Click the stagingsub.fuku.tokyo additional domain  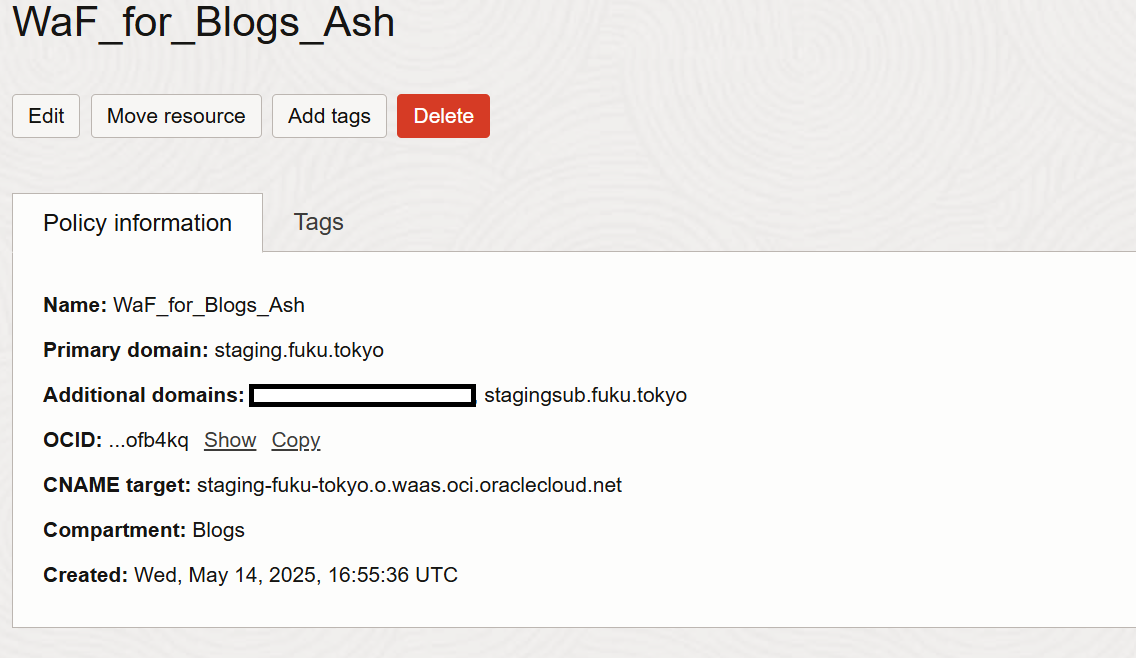tap(585, 395)
